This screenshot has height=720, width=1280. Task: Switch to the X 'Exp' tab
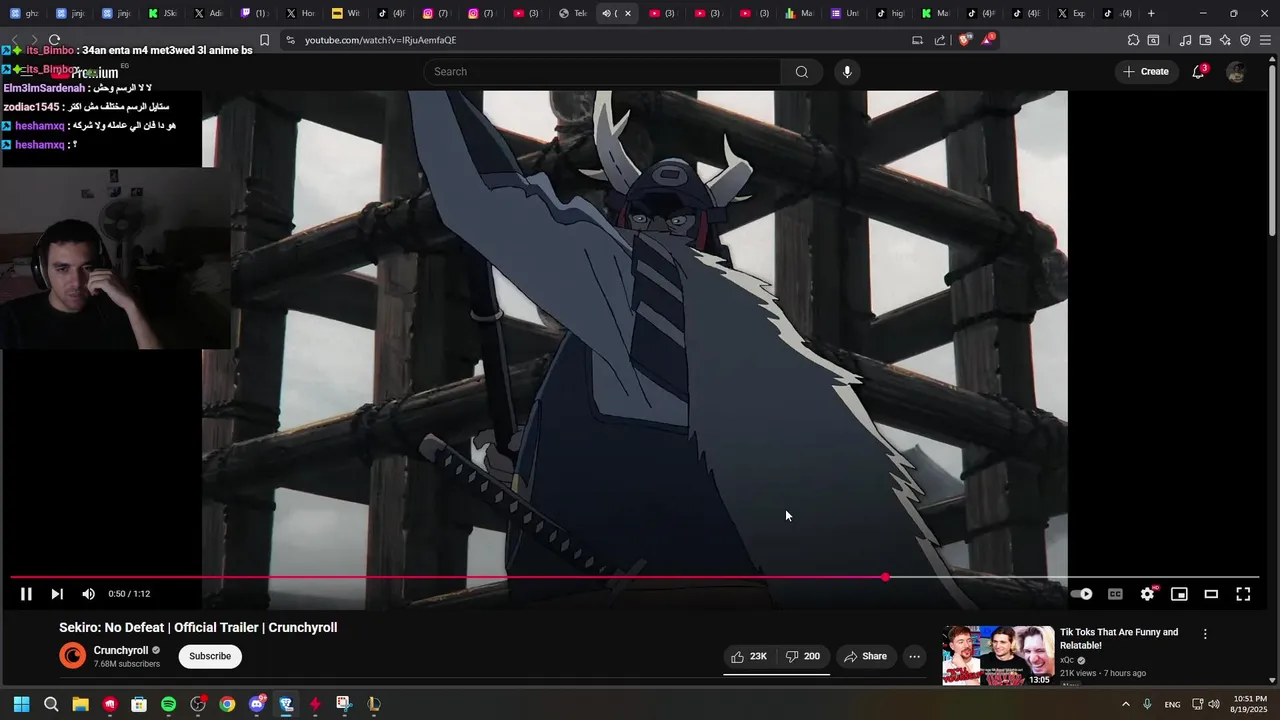(x=1071, y=13)
